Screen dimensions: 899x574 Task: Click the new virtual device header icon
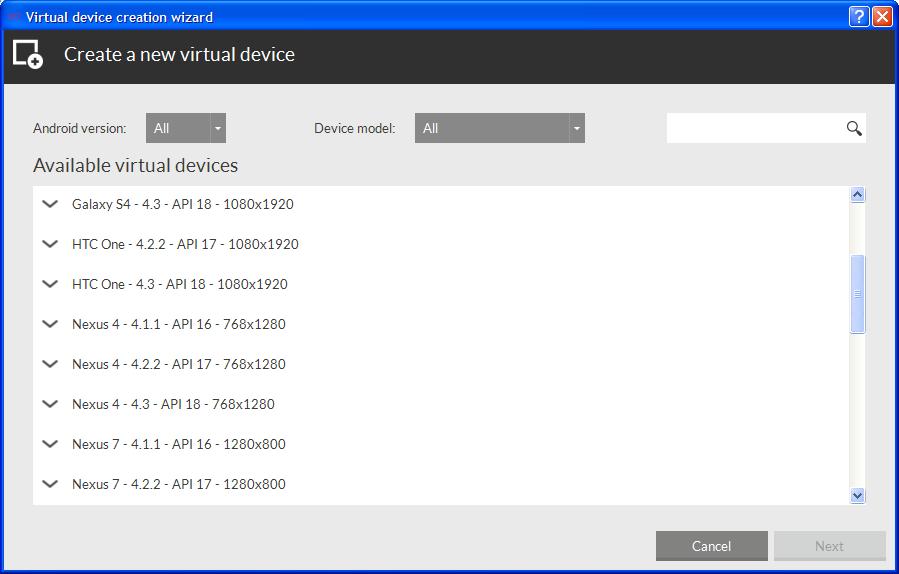click(x=28, y=54)
